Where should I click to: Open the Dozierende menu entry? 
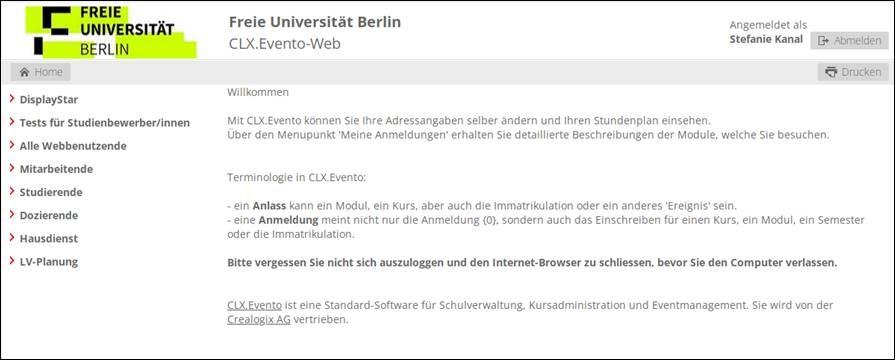(x=49, y=216)
